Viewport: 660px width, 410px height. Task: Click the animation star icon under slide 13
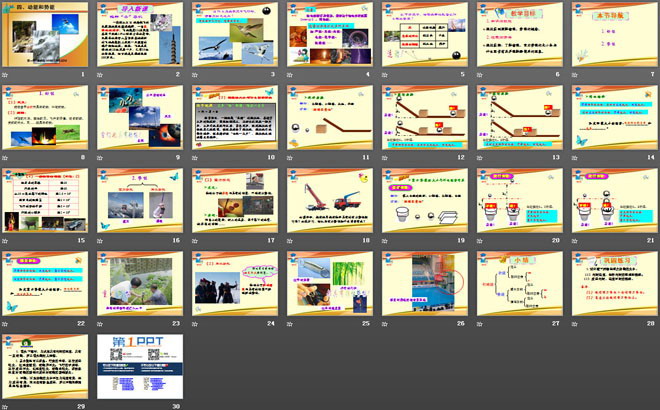click(480, 157)
